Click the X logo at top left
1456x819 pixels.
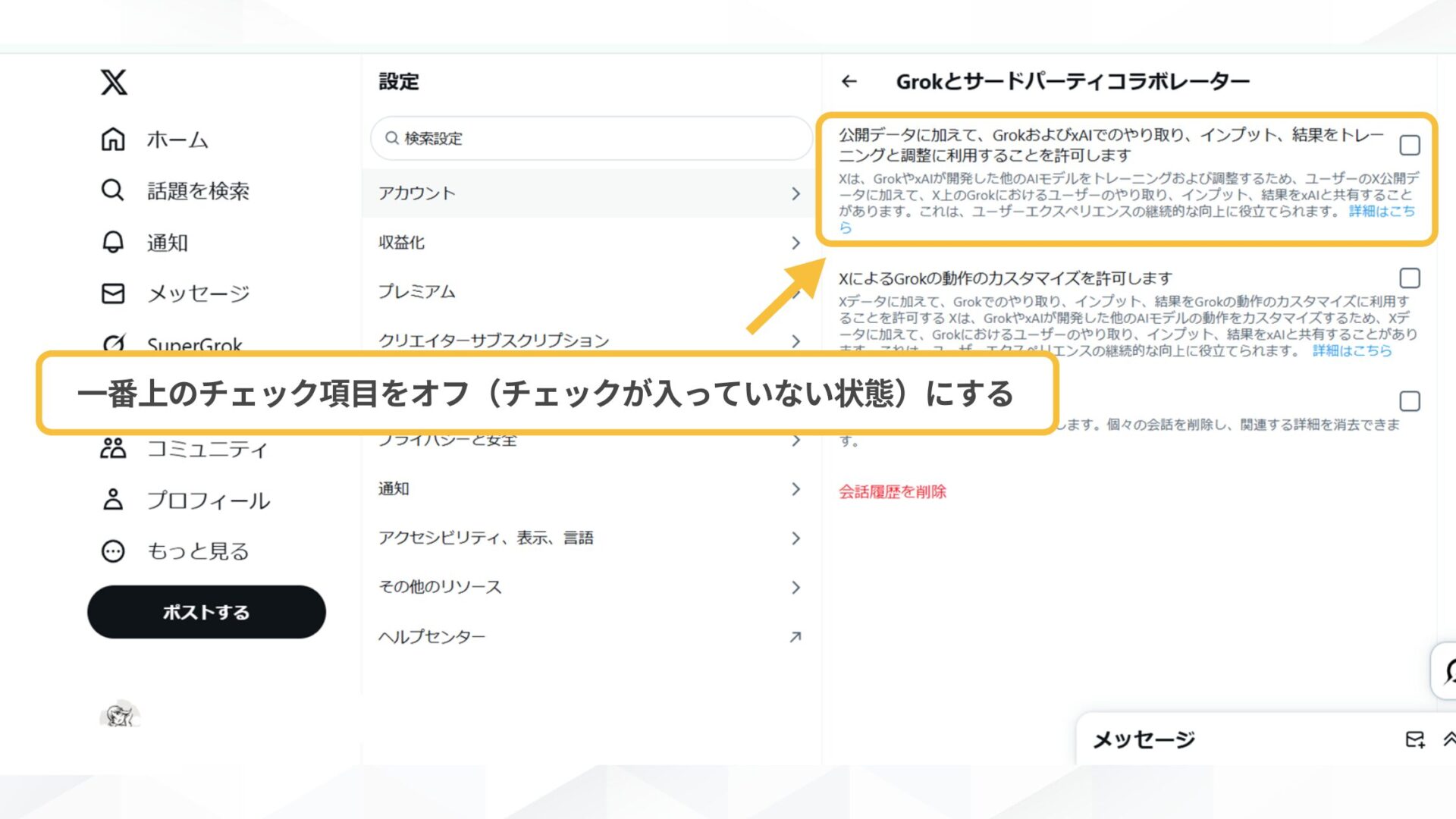point(115,83)
